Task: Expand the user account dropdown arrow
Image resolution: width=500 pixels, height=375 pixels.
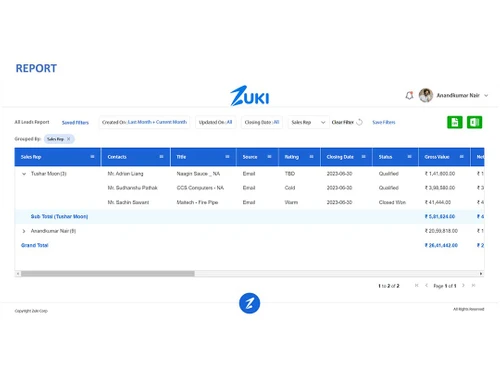Action: point(486,96)
